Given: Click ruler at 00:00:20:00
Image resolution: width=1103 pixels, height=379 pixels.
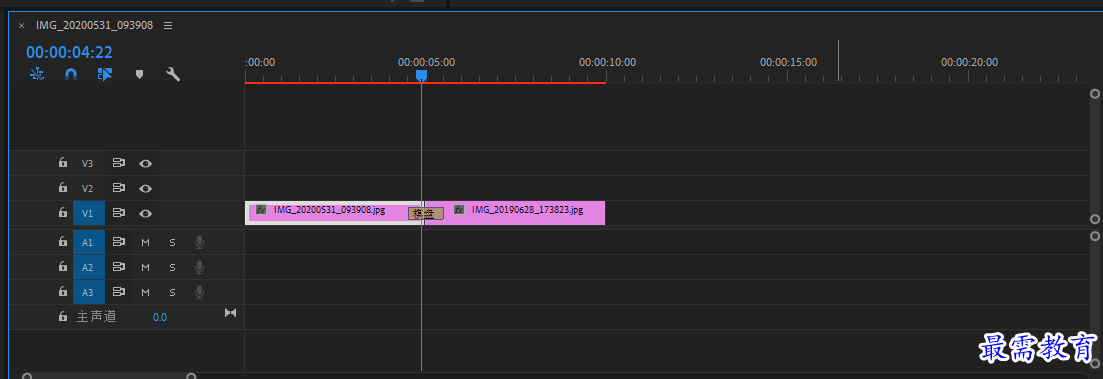Looking at the screenshot, I should coord(969,63).
